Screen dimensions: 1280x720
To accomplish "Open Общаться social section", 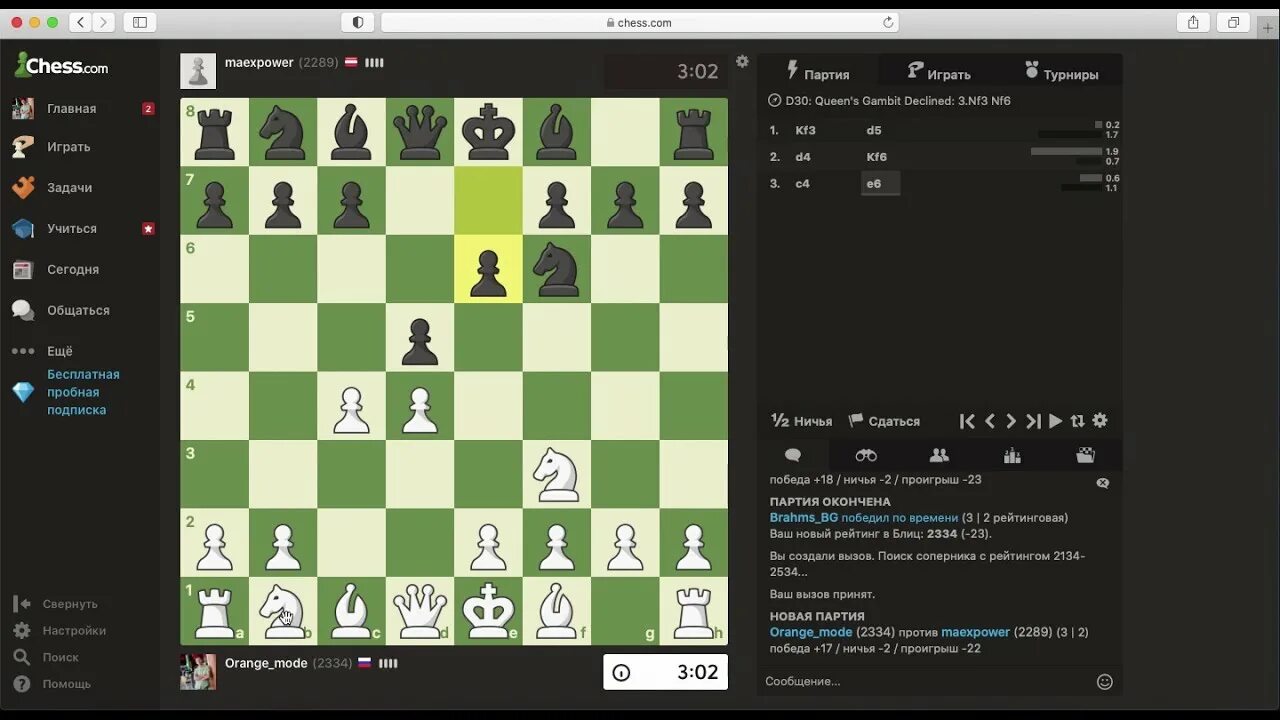I will point(78,310).
